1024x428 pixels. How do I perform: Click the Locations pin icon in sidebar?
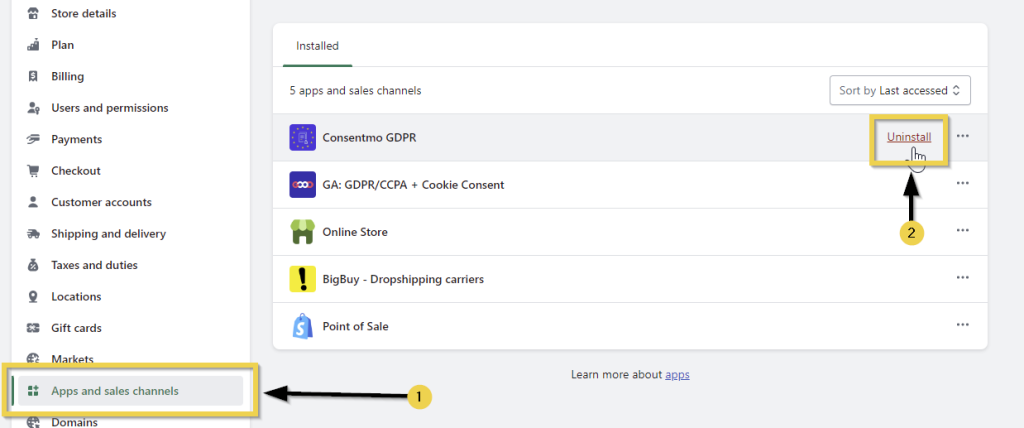[x=33, y=297]
